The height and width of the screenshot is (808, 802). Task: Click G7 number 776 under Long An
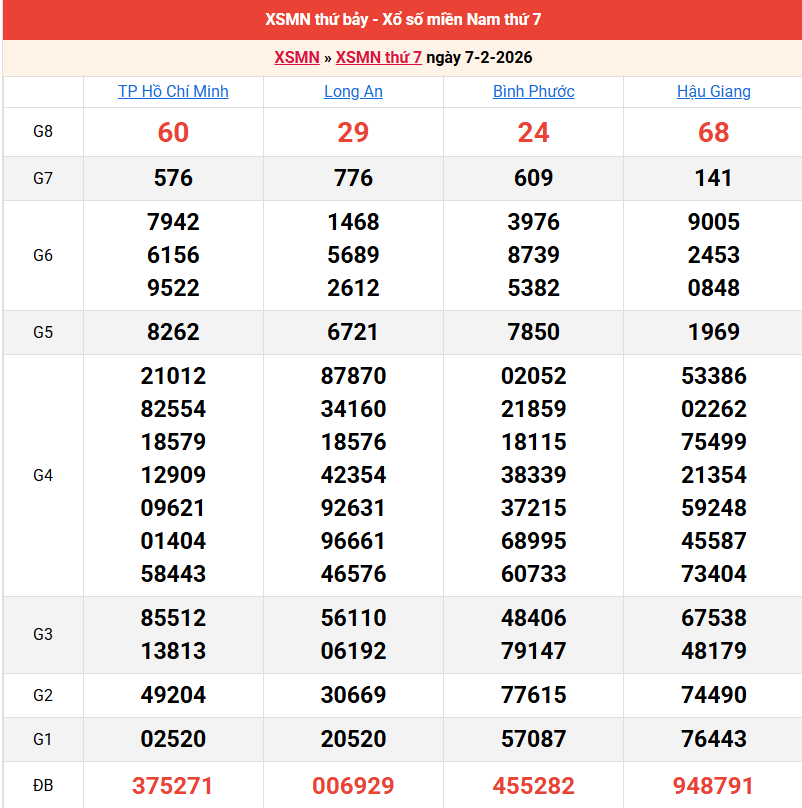coord(353,178)
